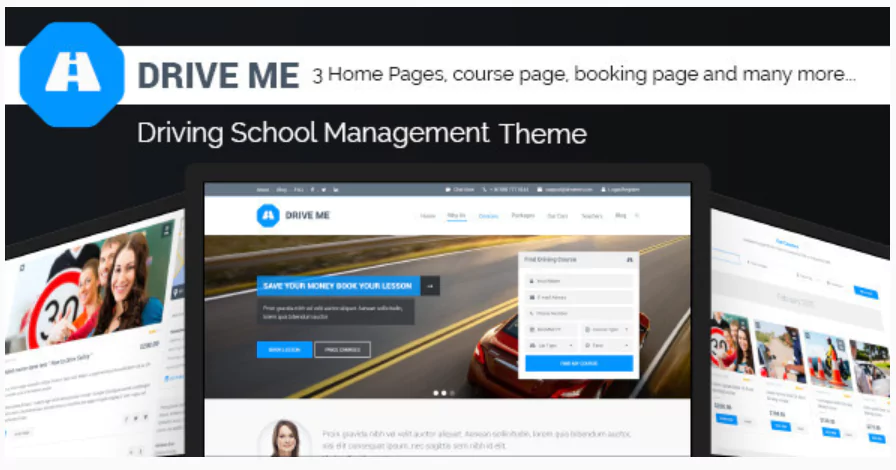Open the Chat Now link in the top bar
Screen dimensions: 896x470
pyautogui.click(x=460, y=189)
